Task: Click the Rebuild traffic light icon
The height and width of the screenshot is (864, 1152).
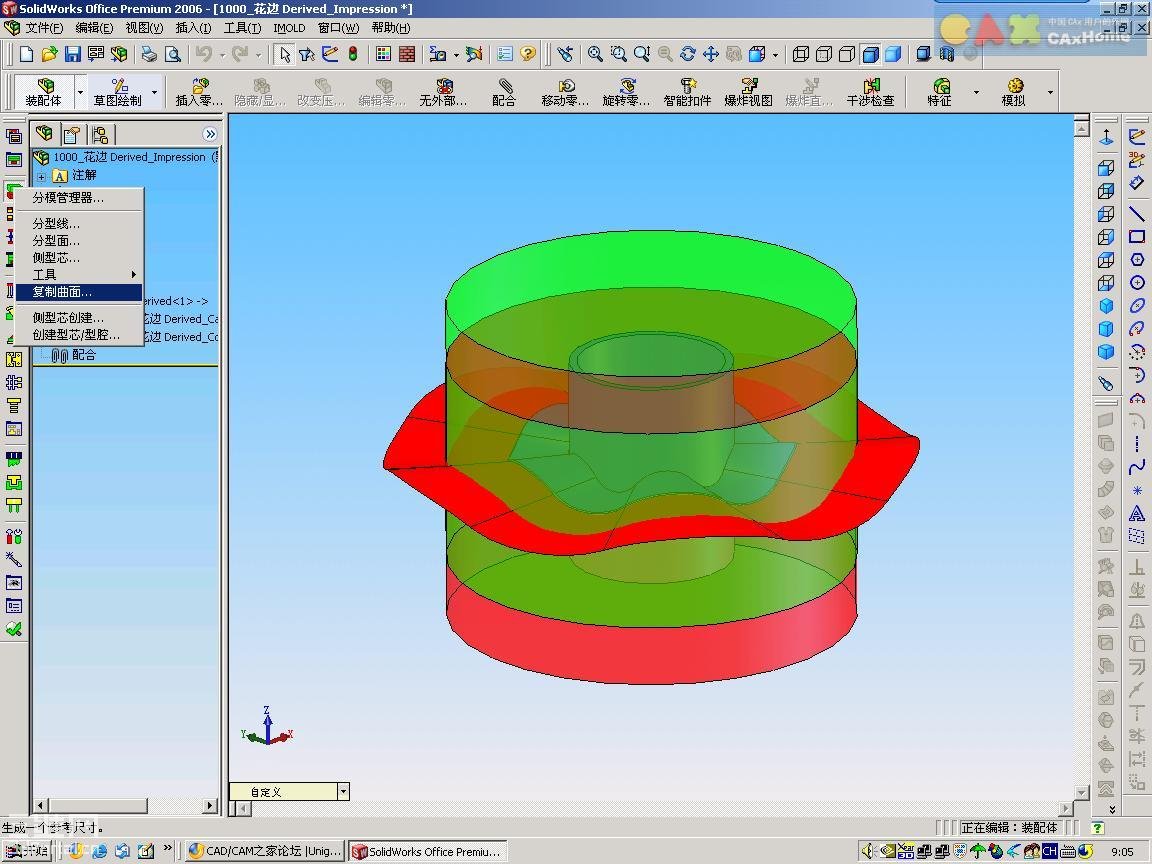Action: pos(353,54)
